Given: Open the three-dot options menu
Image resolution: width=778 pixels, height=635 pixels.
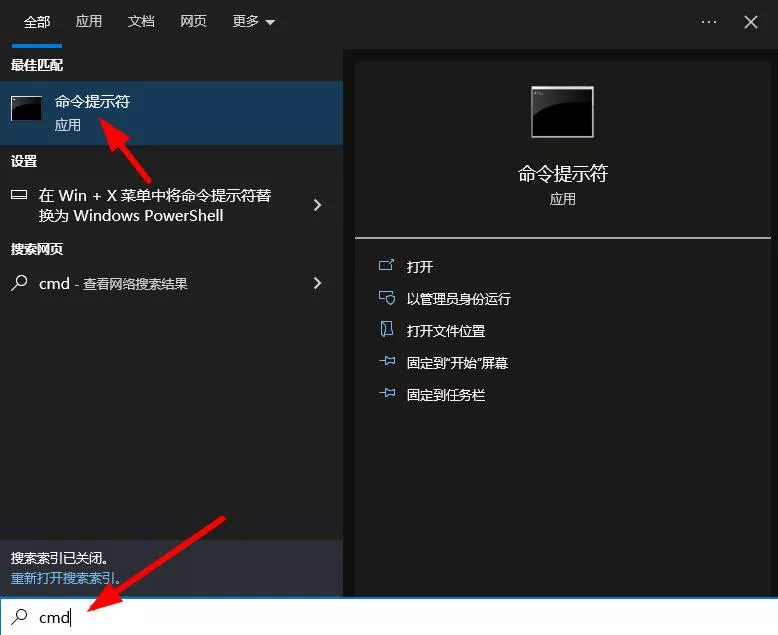Looking at the screenshot, I should (709, 22).
